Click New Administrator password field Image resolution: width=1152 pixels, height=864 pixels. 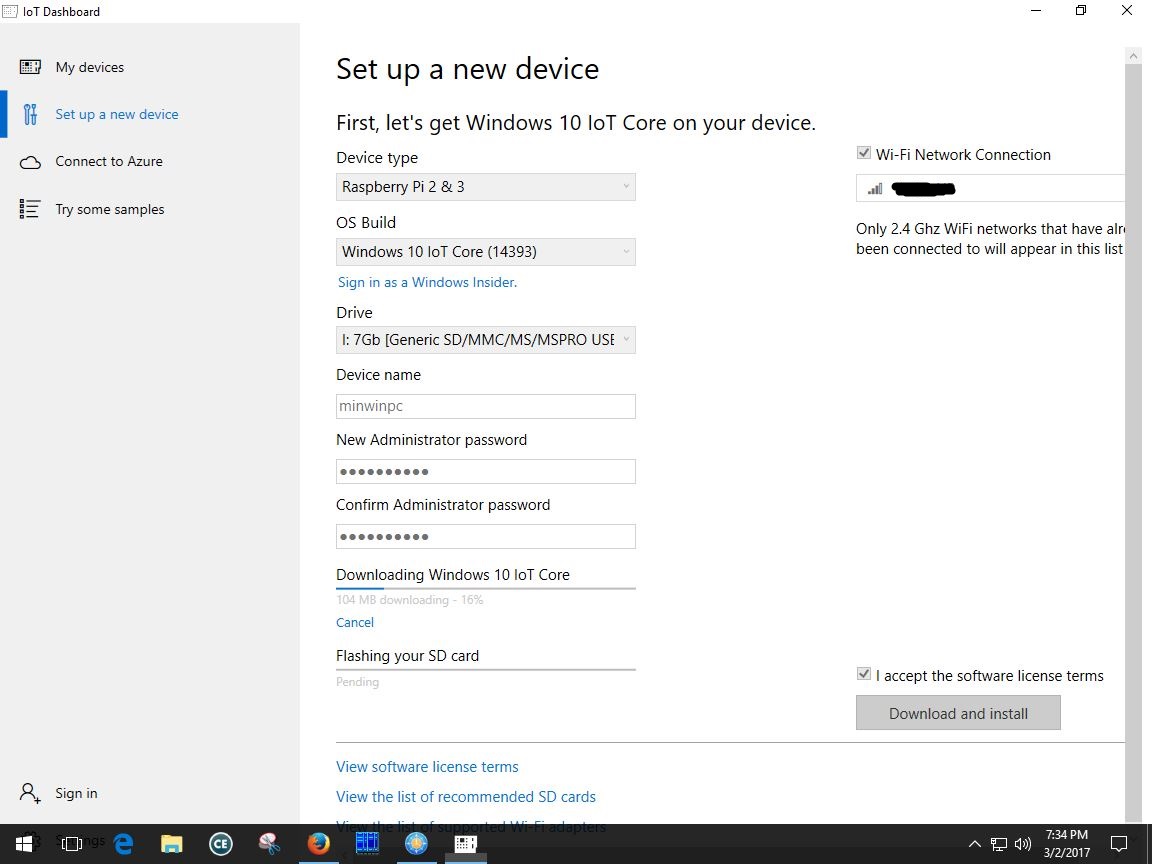(486, 472)
